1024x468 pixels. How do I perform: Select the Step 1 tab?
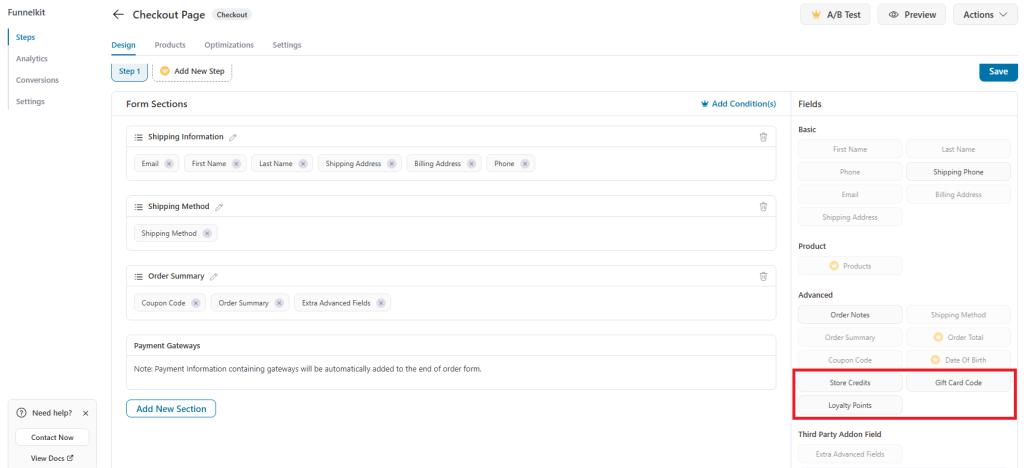coord(129,71)
